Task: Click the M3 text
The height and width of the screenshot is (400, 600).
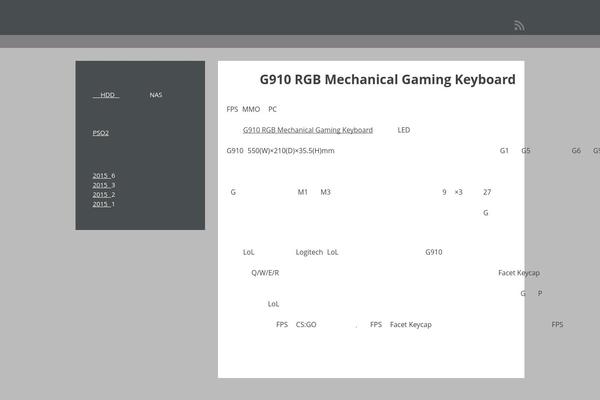Action: coord(325,192)
